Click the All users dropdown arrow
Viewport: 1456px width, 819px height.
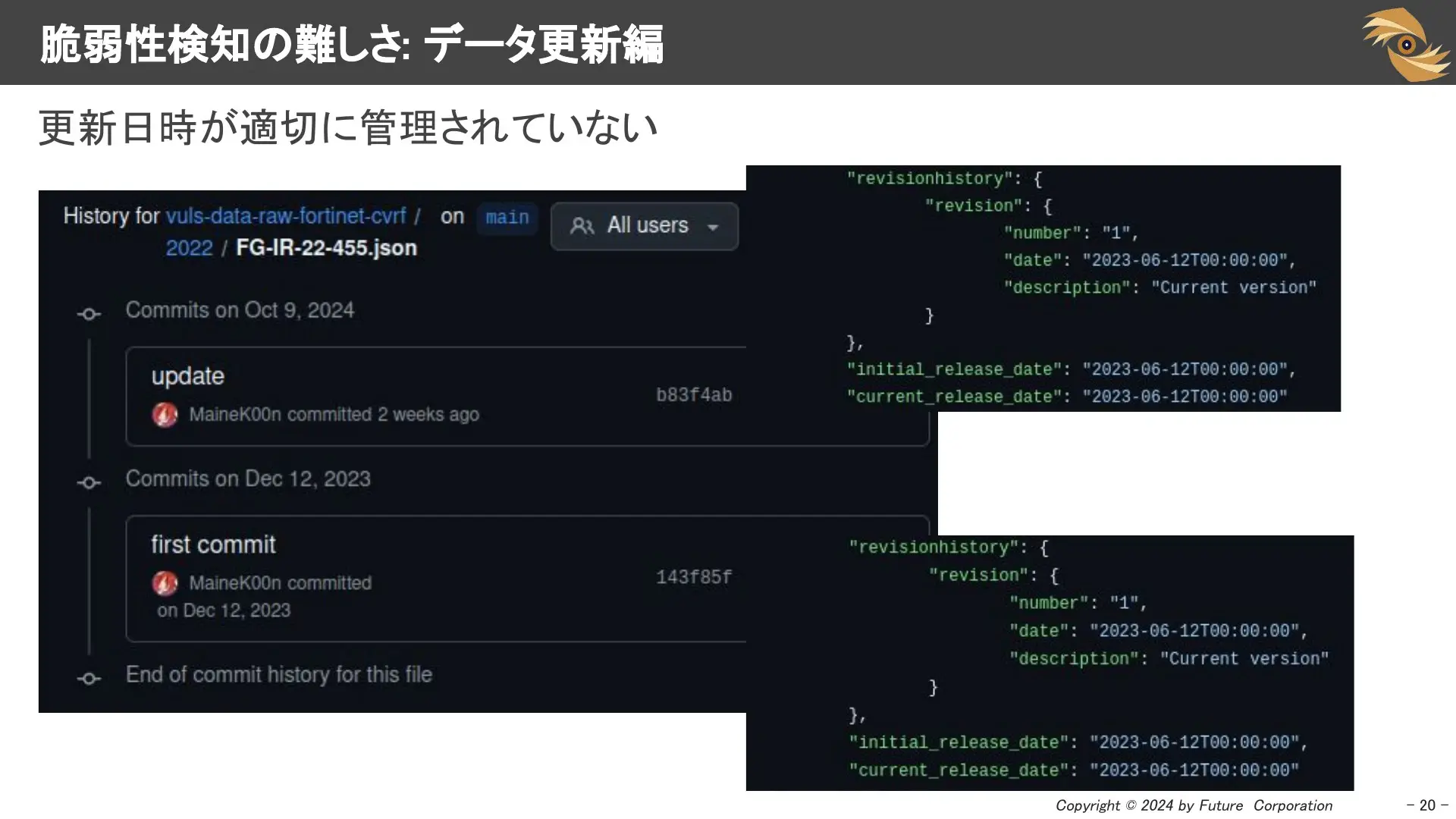pos(713,227)
